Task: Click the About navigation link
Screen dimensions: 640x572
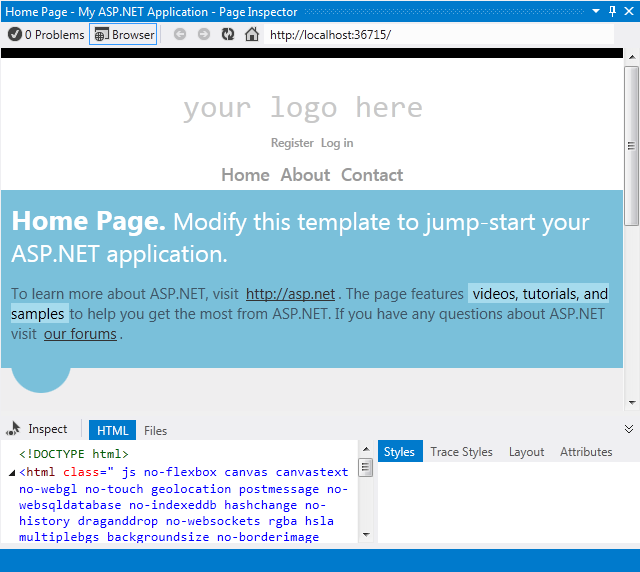Action: [x=305, y=175]
